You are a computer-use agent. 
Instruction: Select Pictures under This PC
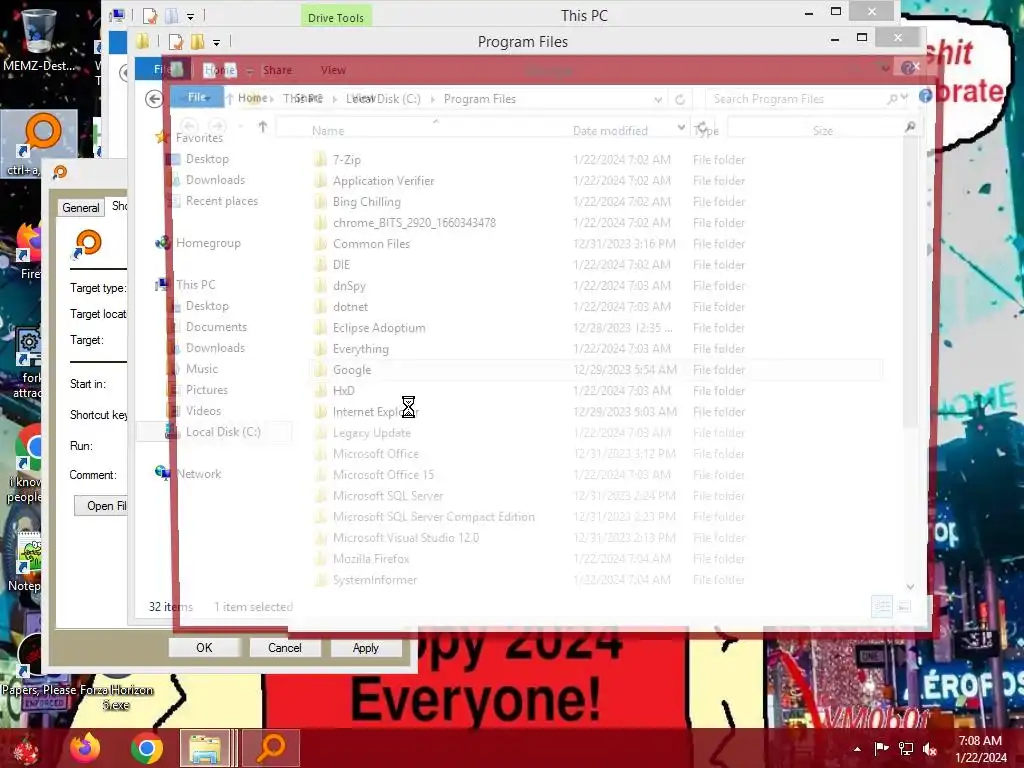pos(207,390)
